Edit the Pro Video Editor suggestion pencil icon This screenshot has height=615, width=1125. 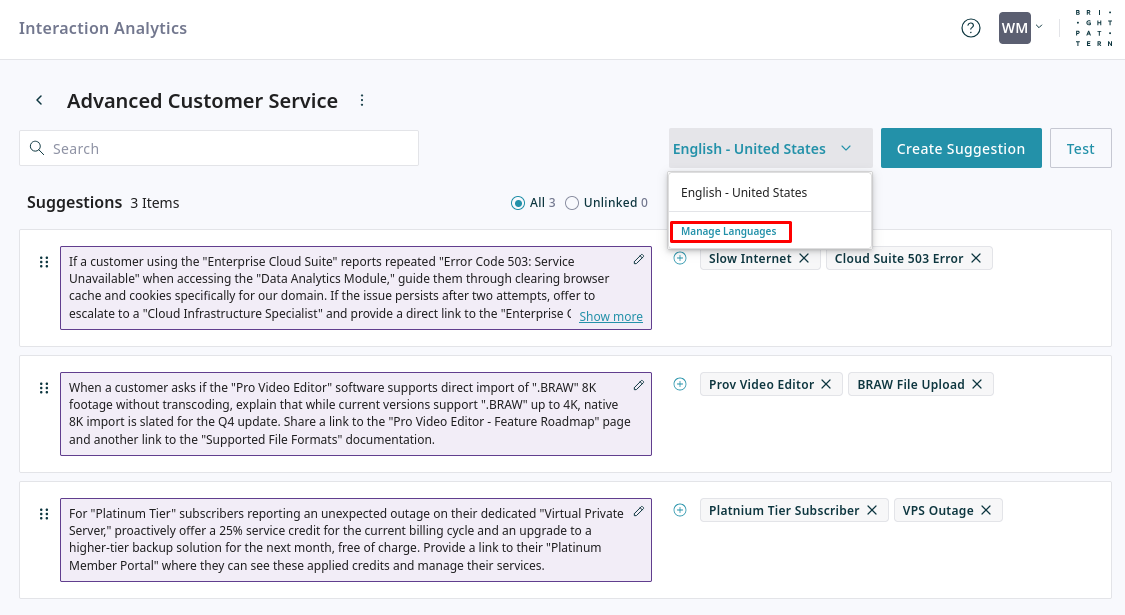coord(639,385)
